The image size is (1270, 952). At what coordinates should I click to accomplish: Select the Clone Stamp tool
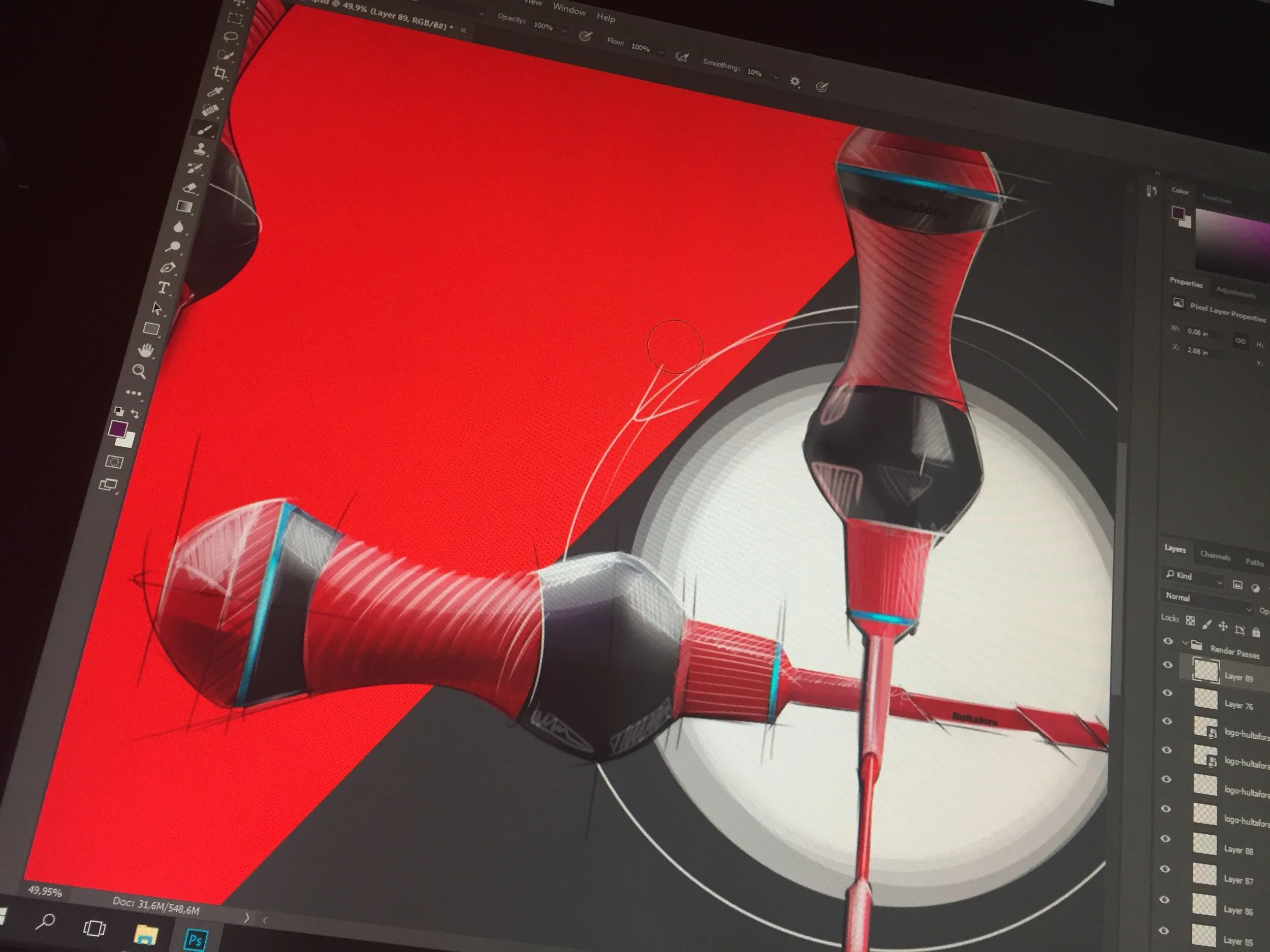pos(200,149)
